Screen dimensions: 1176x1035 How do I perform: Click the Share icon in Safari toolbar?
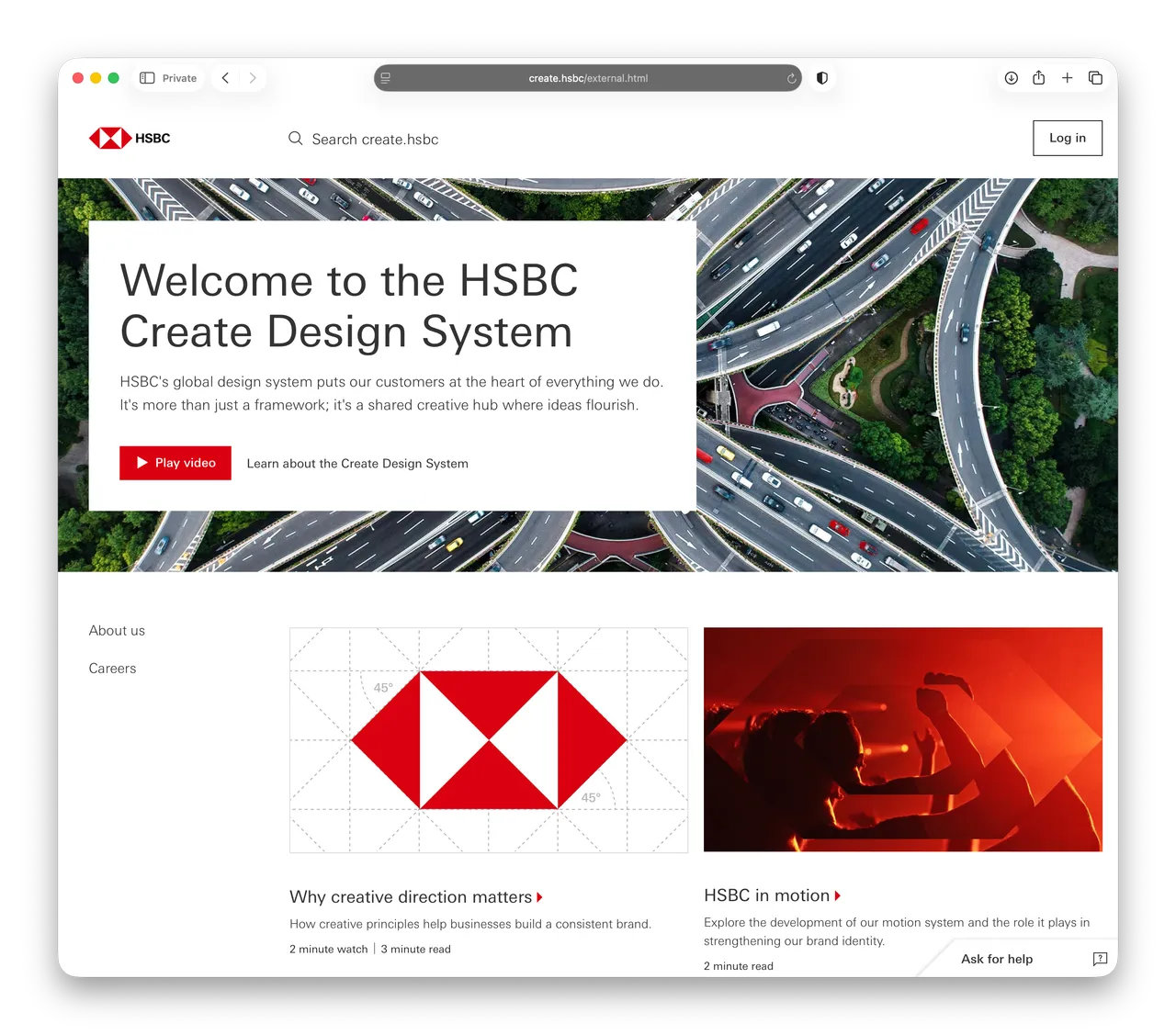pos(1038,78)
